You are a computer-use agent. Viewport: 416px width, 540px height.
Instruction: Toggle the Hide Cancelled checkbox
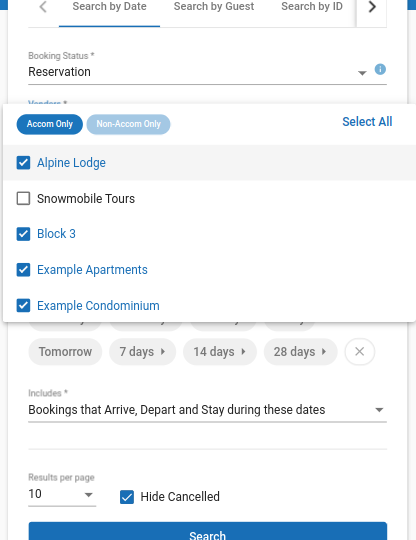(127, 497)
